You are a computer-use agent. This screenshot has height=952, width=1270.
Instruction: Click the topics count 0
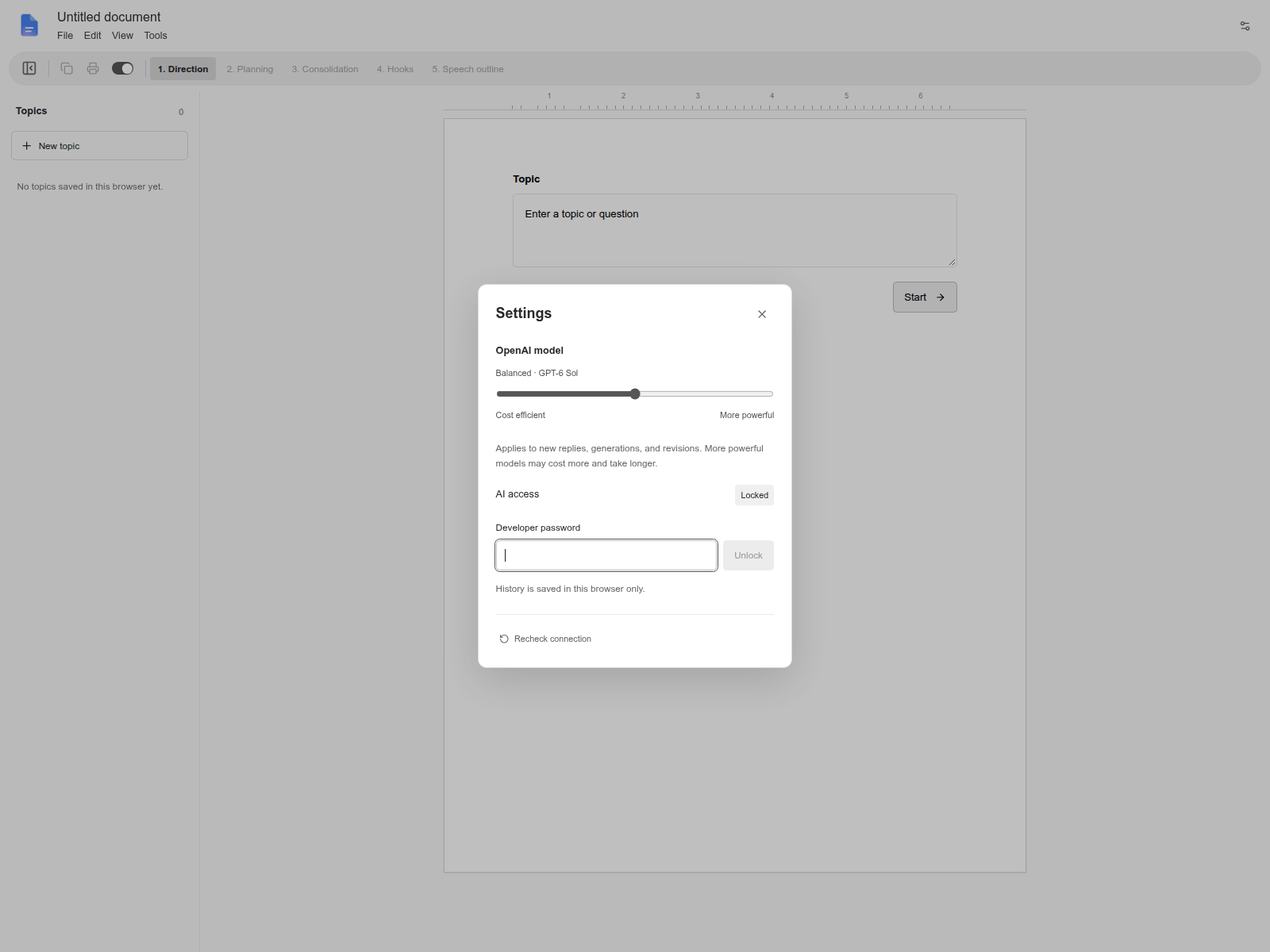pyautogui.click(x=181, y=112)
